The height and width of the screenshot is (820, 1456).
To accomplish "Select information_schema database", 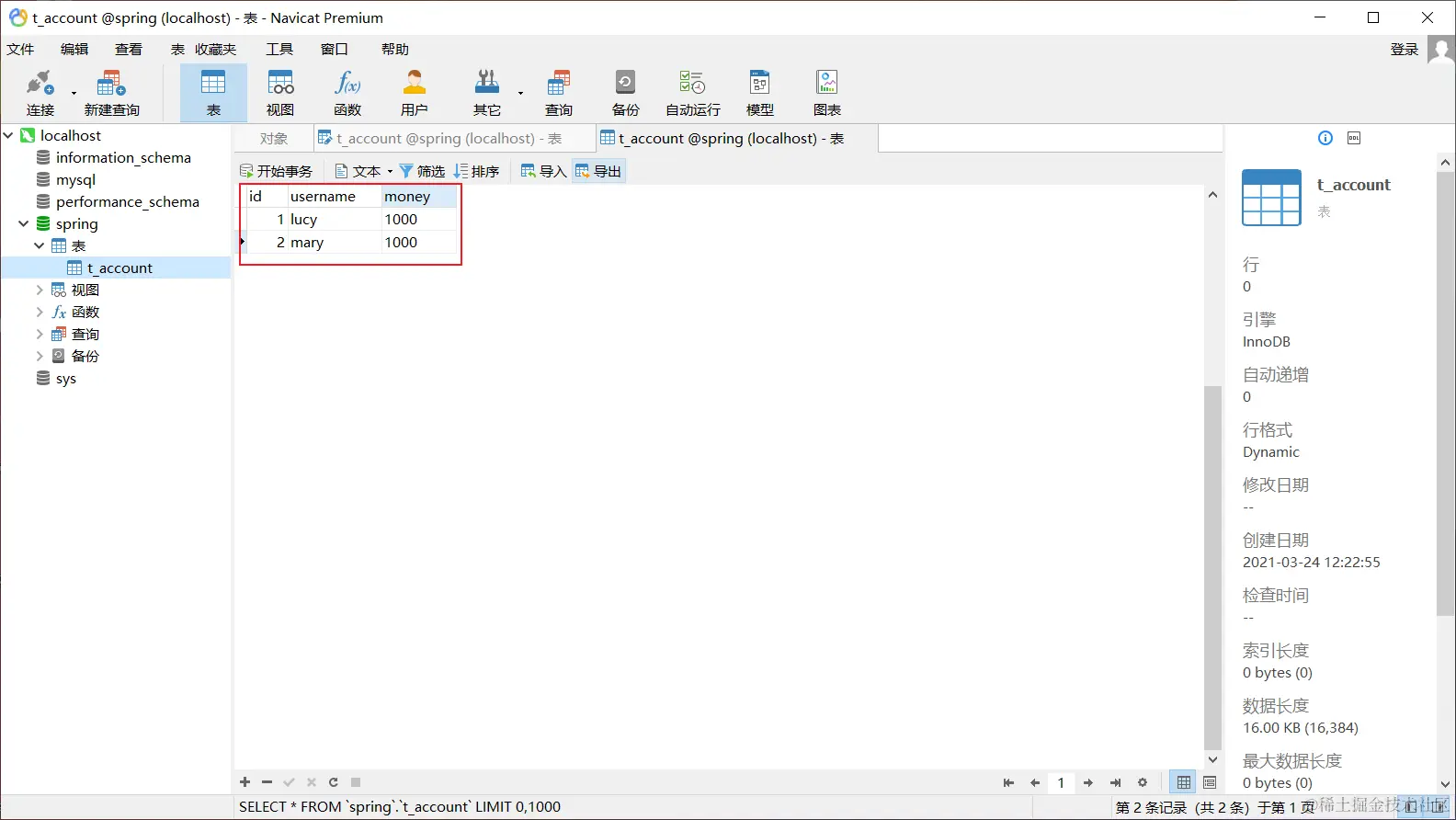I will point(123,157).
